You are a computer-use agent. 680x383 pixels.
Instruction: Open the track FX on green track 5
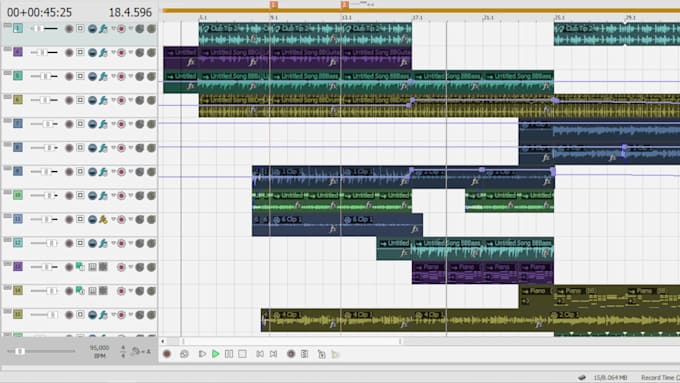[x=103, y=76]
